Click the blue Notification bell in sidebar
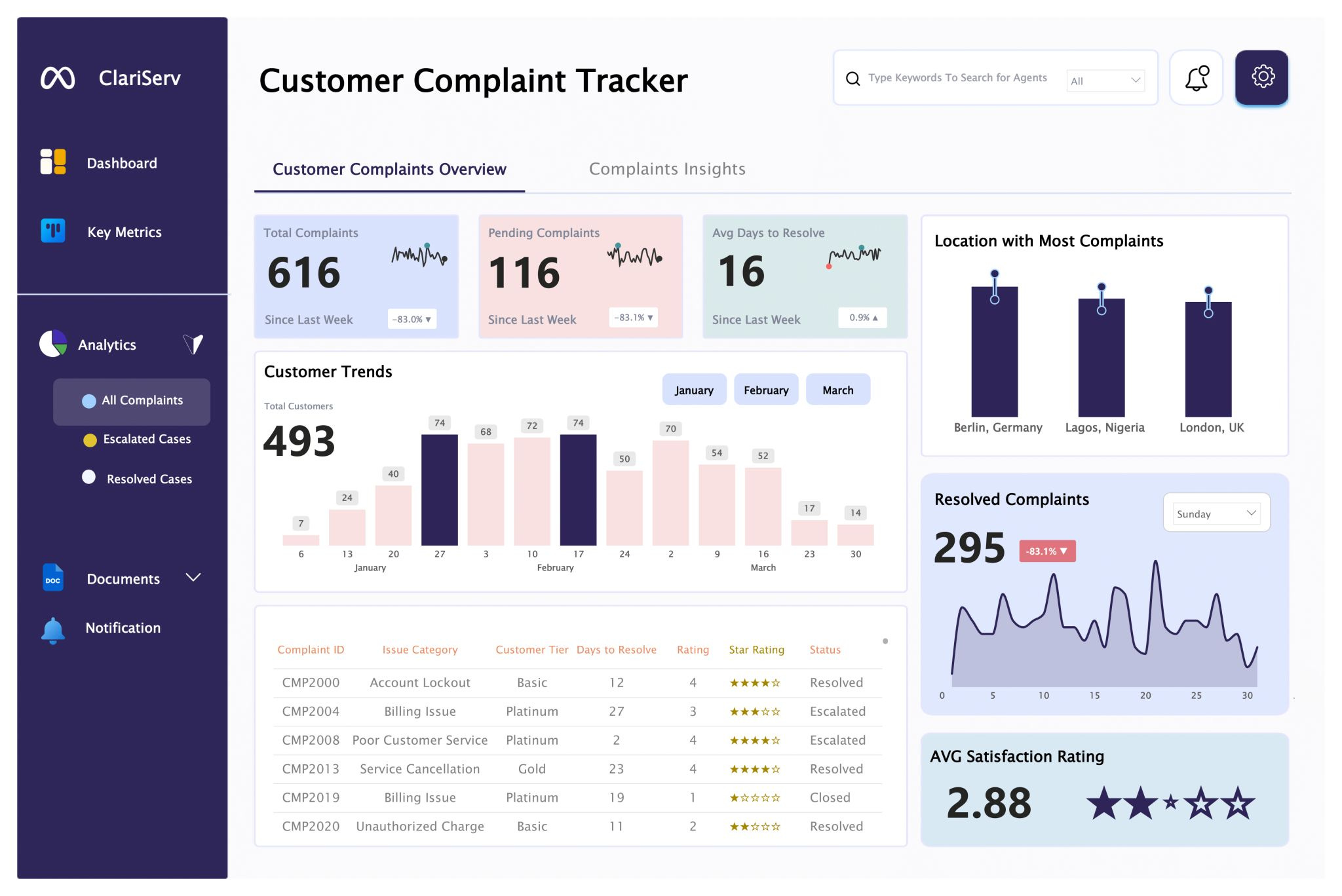This screenshot has width=1342, height=896. (x=53, y=629)
